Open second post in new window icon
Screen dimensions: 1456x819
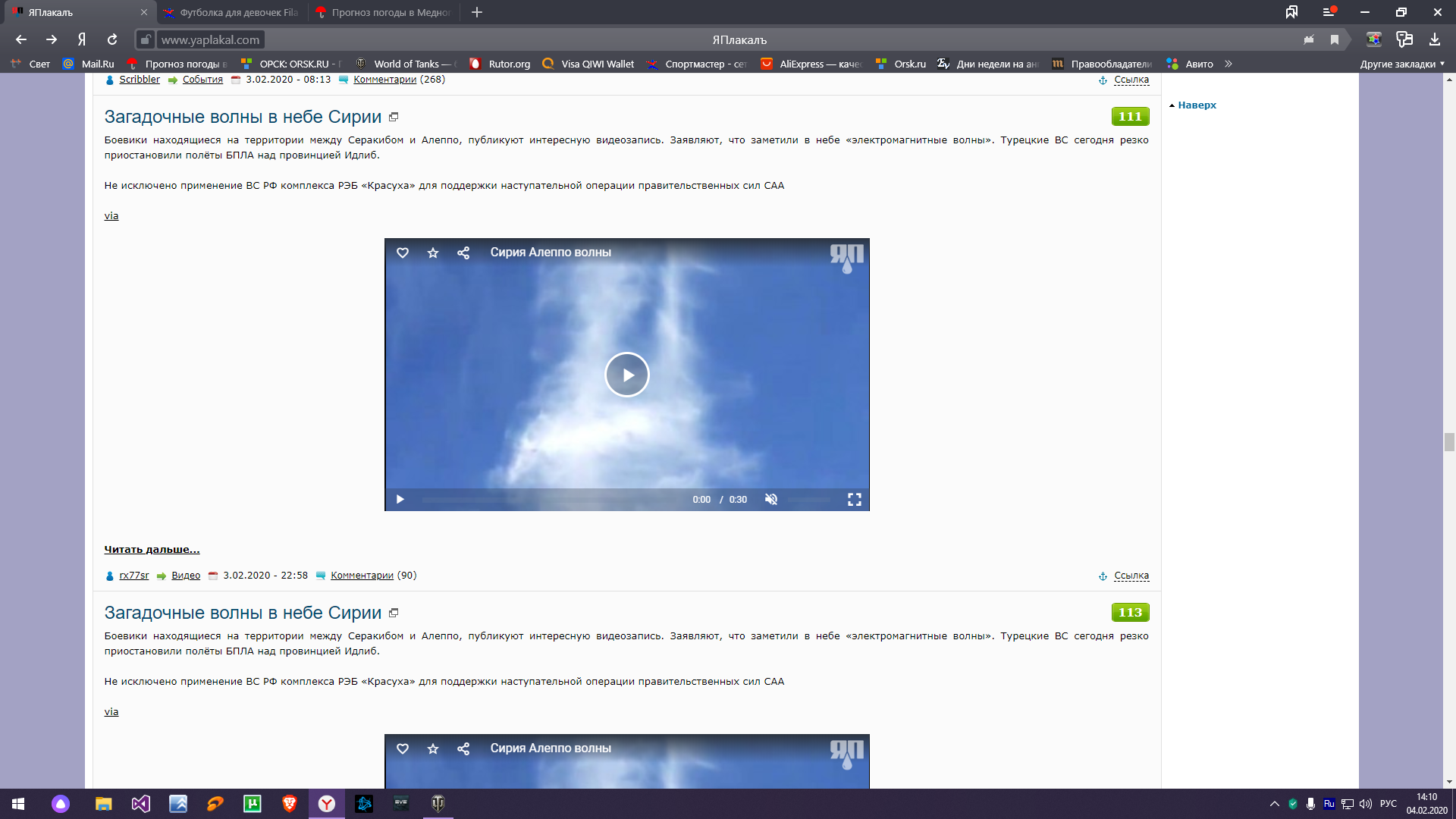(x=394, y=613)
